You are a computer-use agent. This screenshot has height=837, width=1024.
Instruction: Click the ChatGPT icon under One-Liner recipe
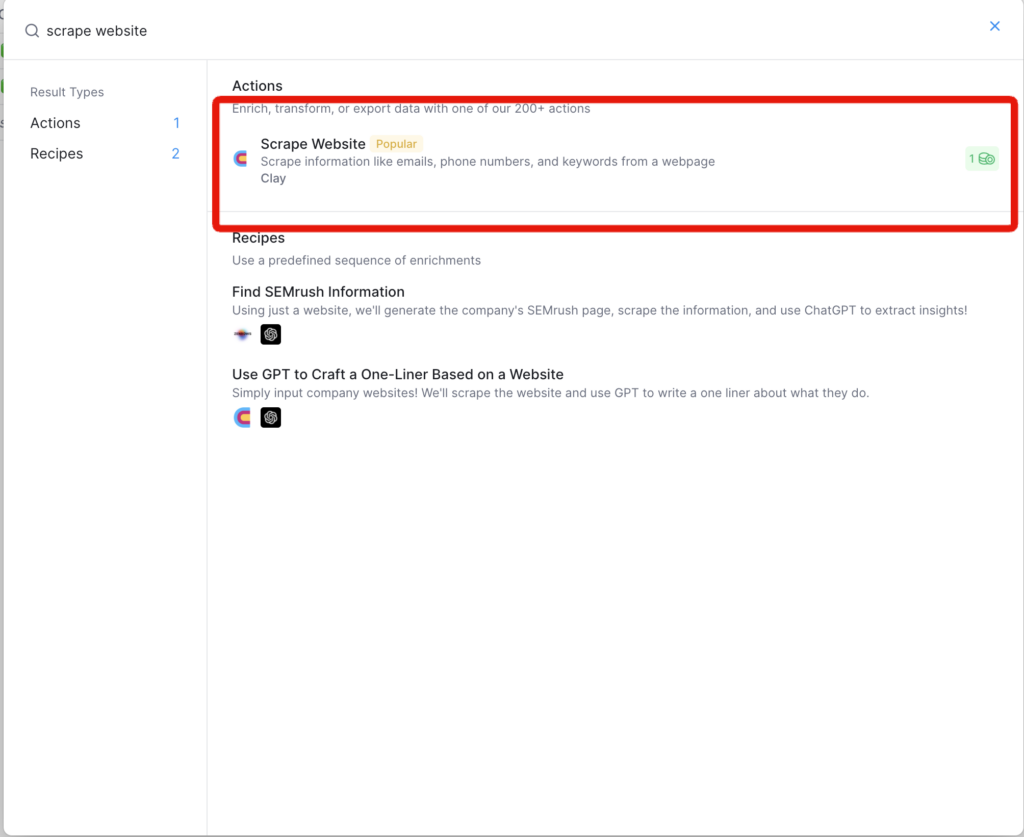tap(270, 417)
